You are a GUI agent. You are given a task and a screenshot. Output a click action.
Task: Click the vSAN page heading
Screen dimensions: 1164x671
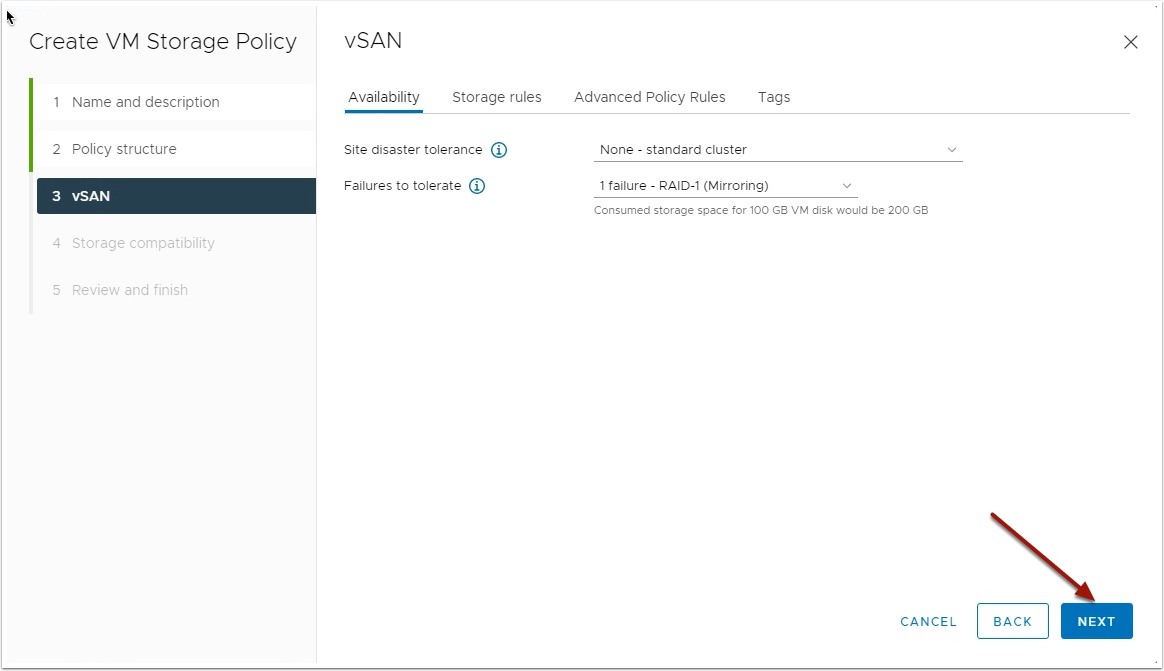click(x=373, y=40)
